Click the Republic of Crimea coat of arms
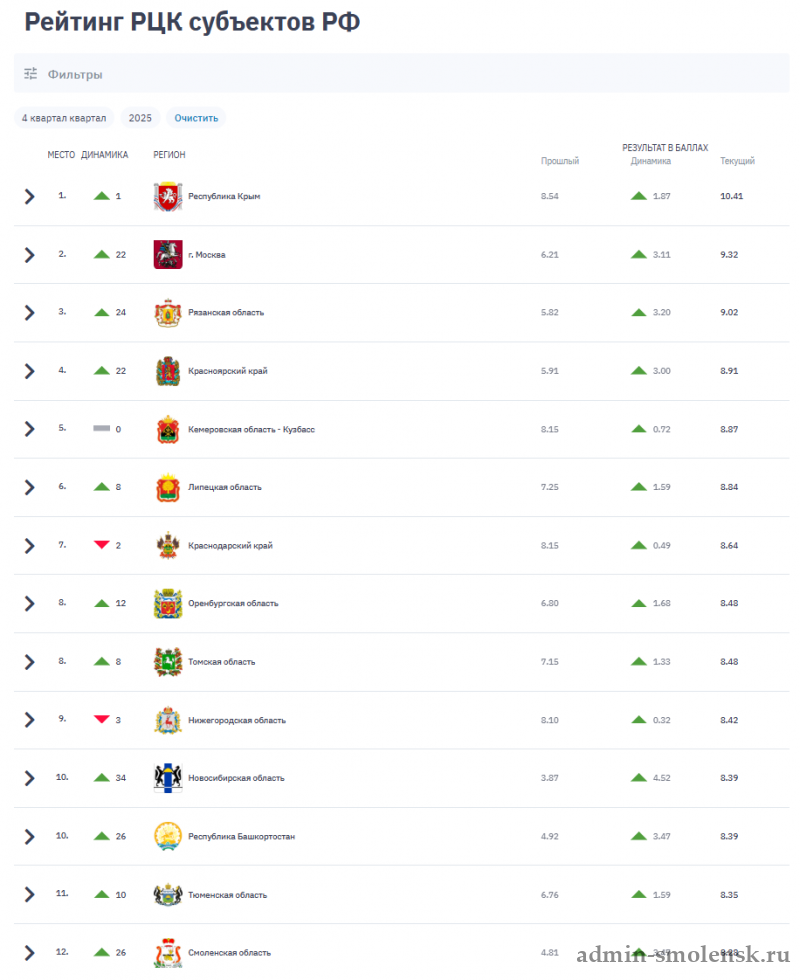Screen dimensions: 800x980 [x=168, y=196]
